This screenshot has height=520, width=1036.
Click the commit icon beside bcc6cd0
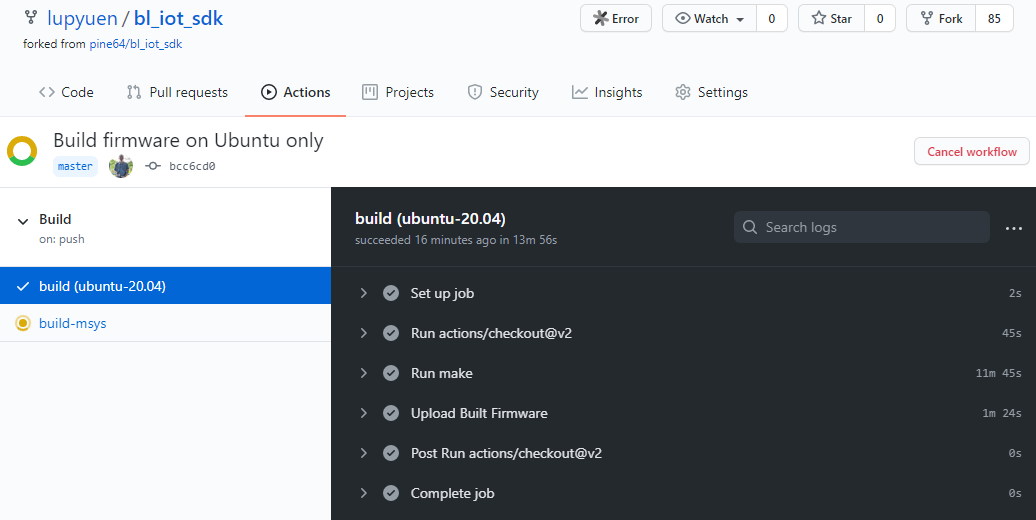tap(153, 167)
